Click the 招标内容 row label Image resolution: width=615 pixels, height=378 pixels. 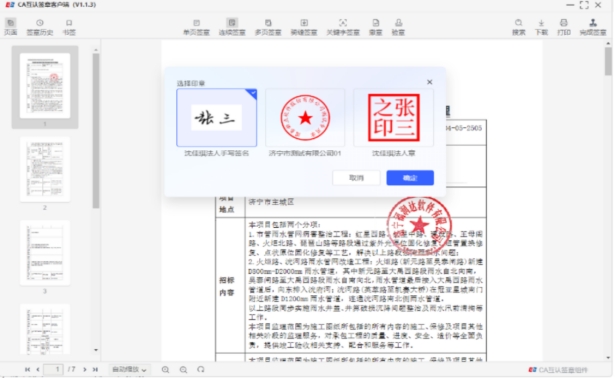pos(227,286)
